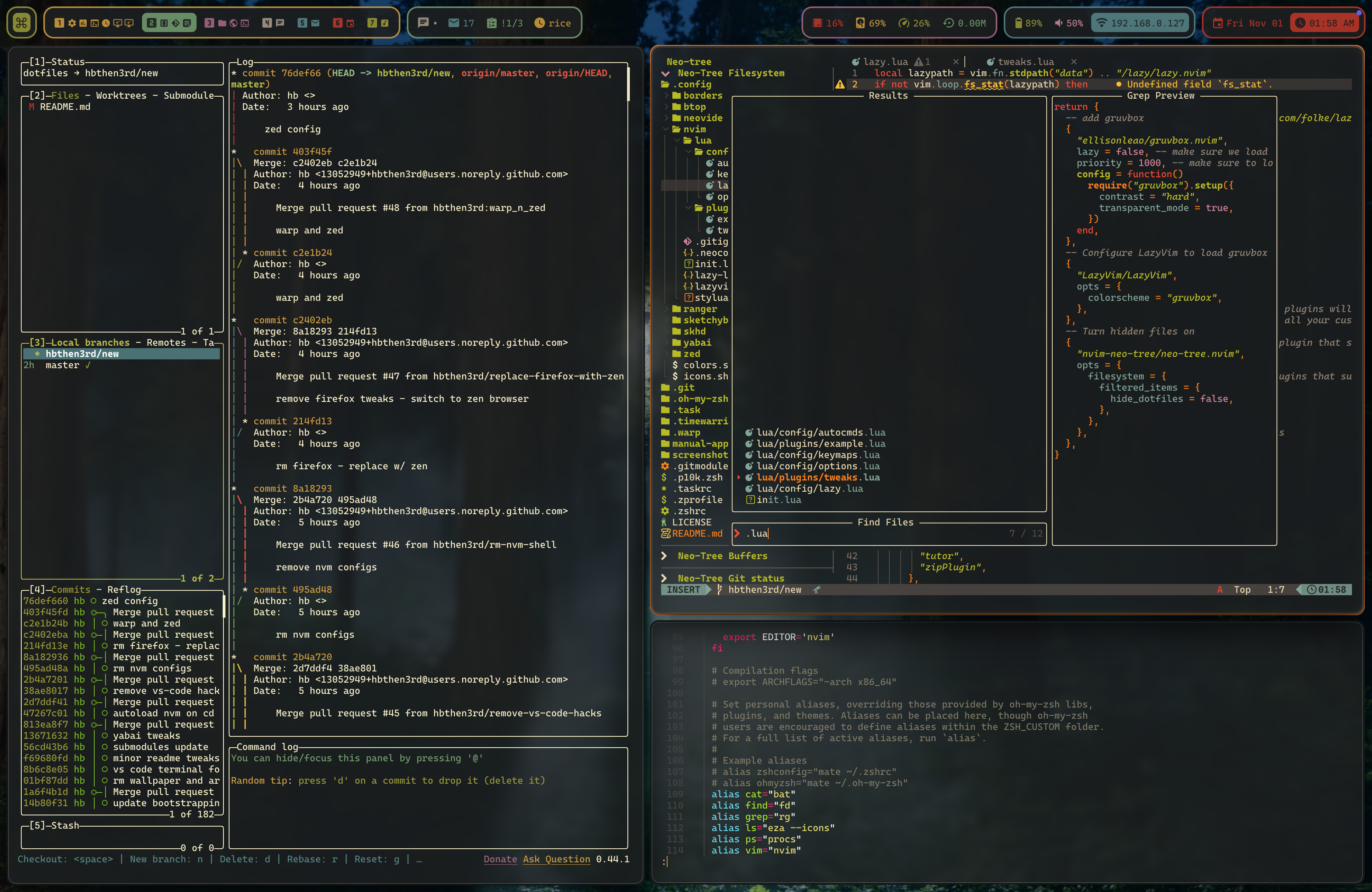
Task: Open LICENSE file in Neo-tree
Action: pyautogui.click(x=686, y=522)
